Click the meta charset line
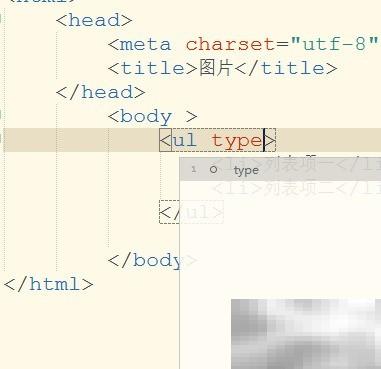Viewport: 381px width, 369px height. pos(244,44)
